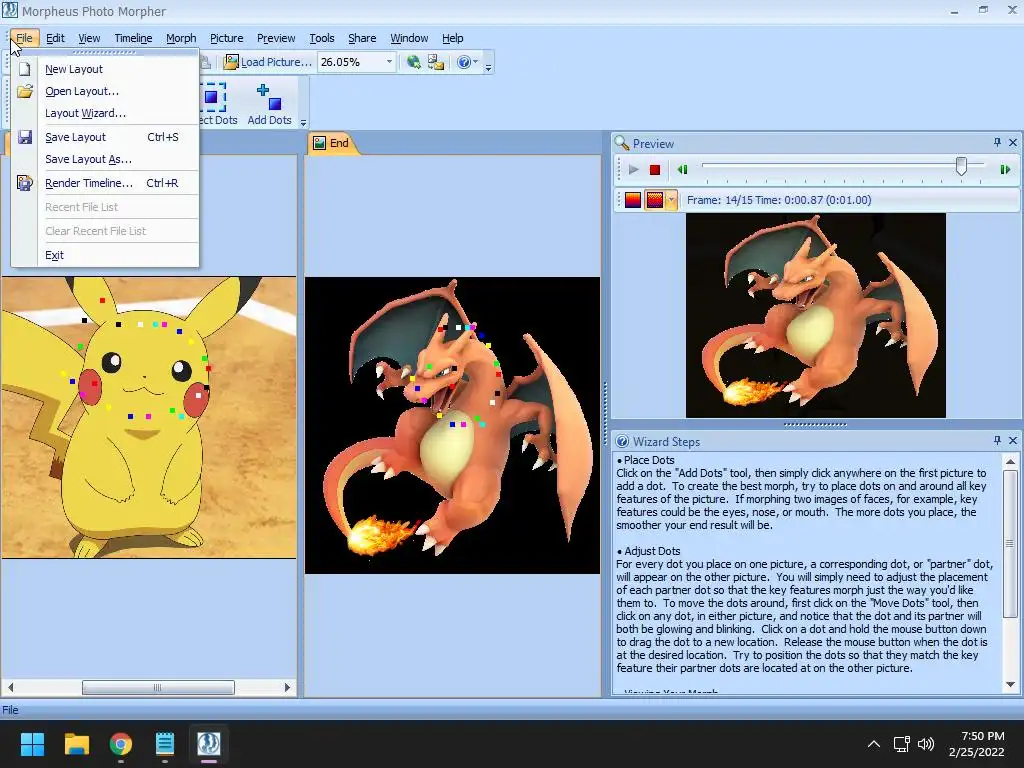
Task: Open the dots toolbar options overflow arrow
Action: click(303, 122)
